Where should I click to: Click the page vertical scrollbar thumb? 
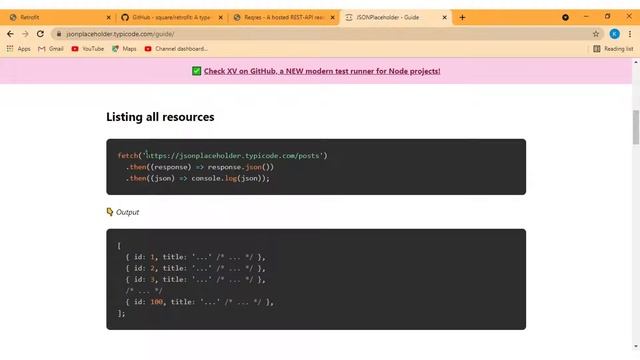tap(636, 127)
